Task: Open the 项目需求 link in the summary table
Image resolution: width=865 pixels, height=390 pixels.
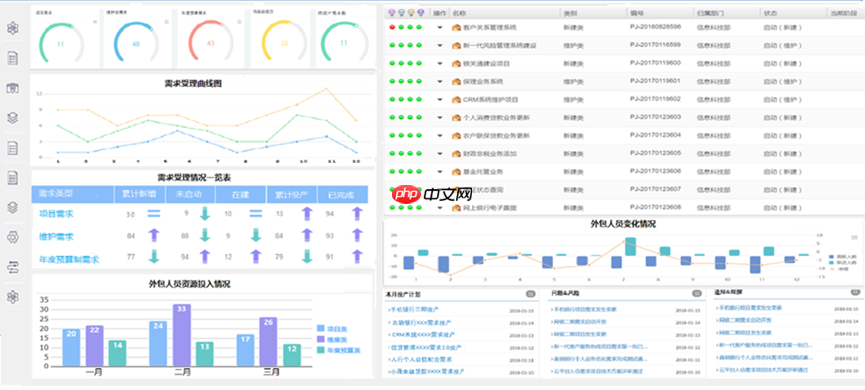Action: click(x=56, y=213)
